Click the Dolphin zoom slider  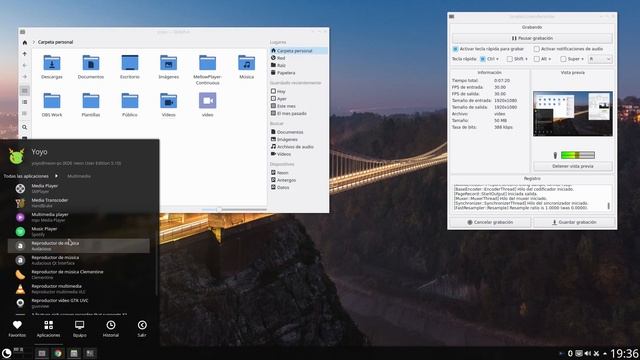click(234, 209)
